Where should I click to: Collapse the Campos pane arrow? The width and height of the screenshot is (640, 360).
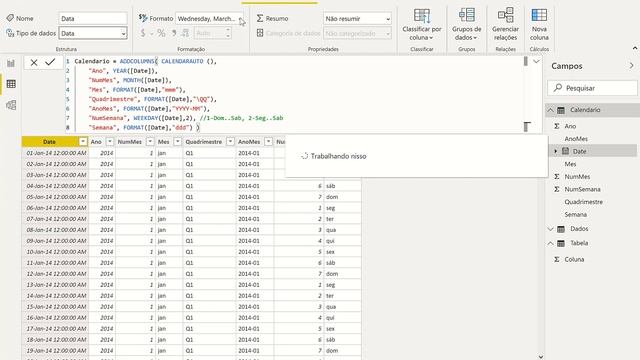631,66
